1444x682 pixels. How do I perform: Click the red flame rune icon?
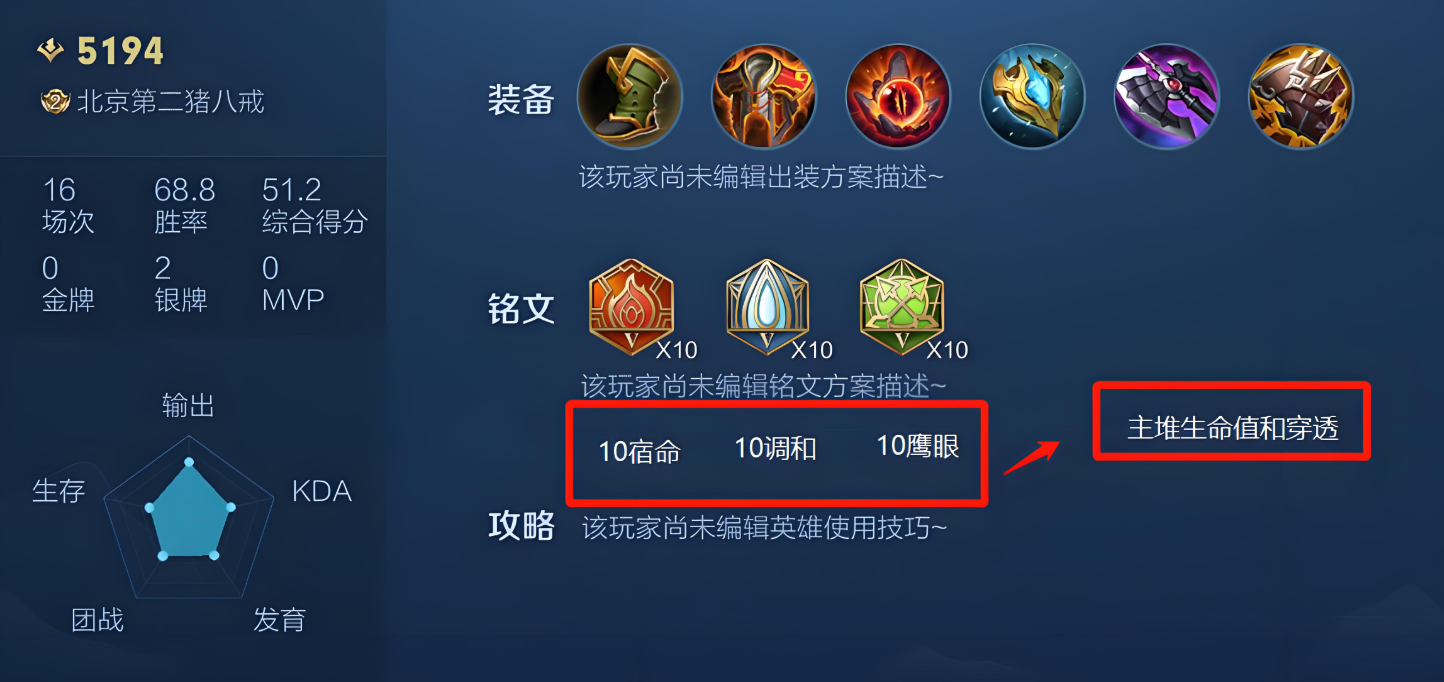click(x=632, y=307)
